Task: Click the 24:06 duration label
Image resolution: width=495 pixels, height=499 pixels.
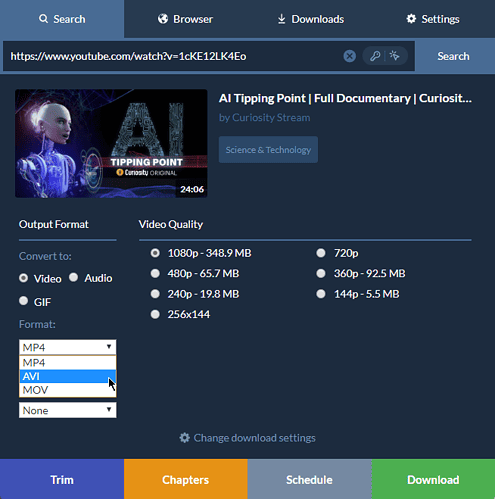Action: coord(192,189)
